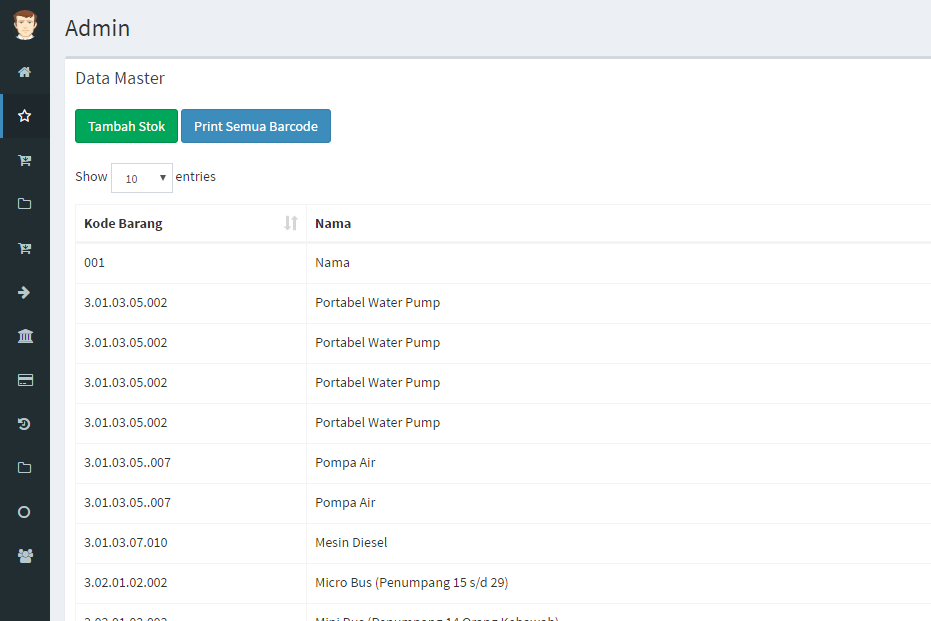
Task: Click the first Pompa Air cell
Action: (x=619, y=463)
